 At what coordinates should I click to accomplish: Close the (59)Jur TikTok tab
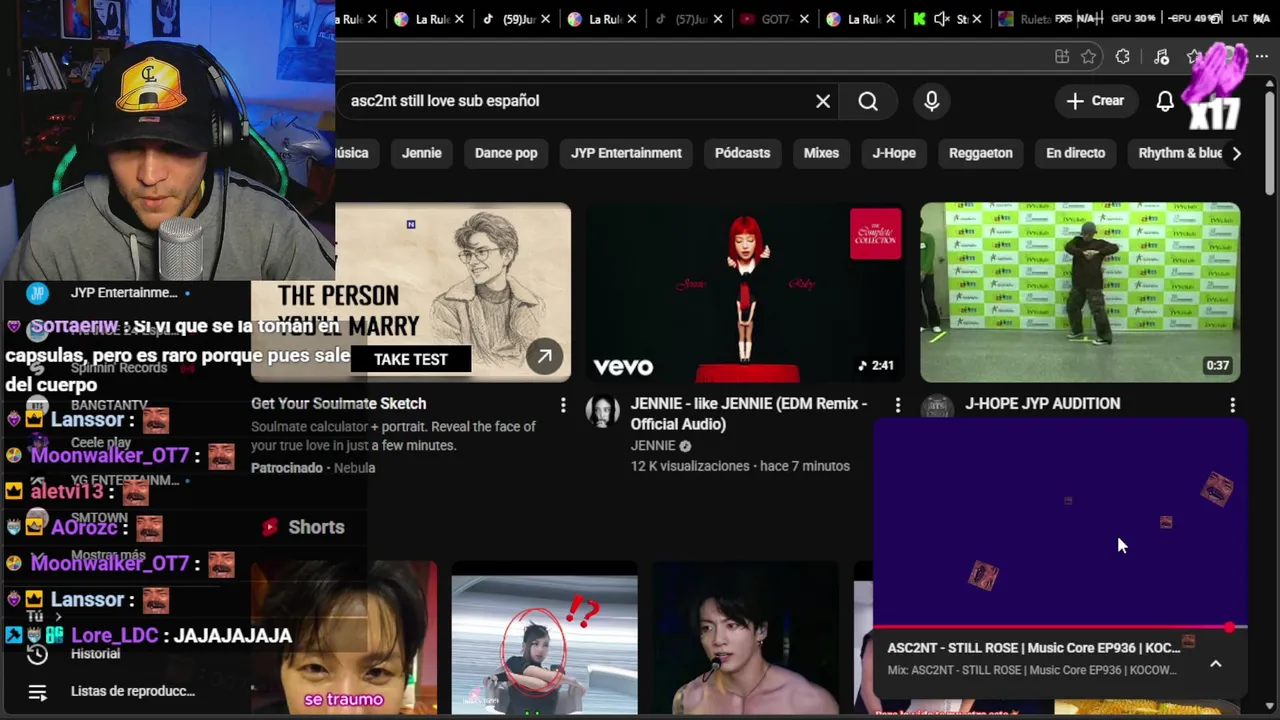546,19
